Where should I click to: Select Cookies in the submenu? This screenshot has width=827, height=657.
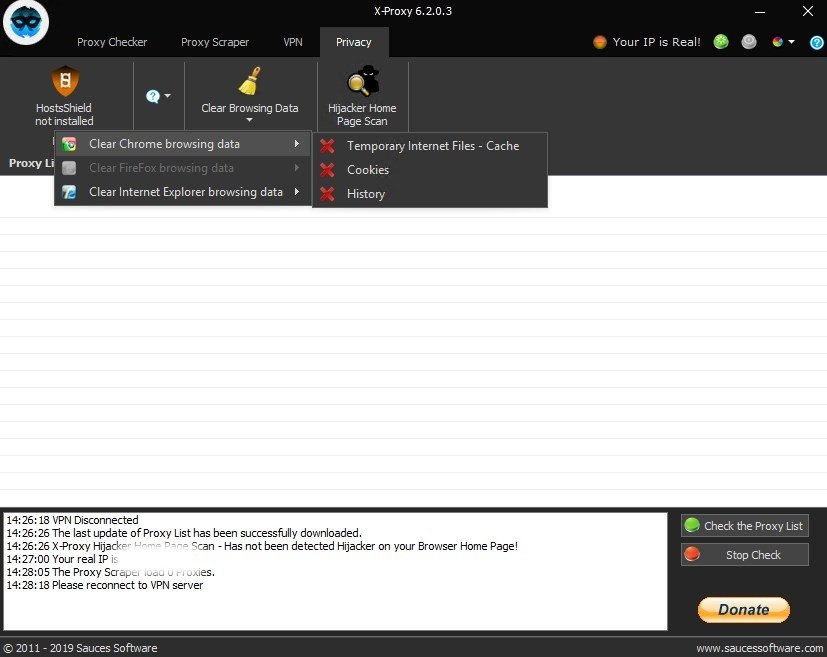pyautogui.click(x=430, y=170)
